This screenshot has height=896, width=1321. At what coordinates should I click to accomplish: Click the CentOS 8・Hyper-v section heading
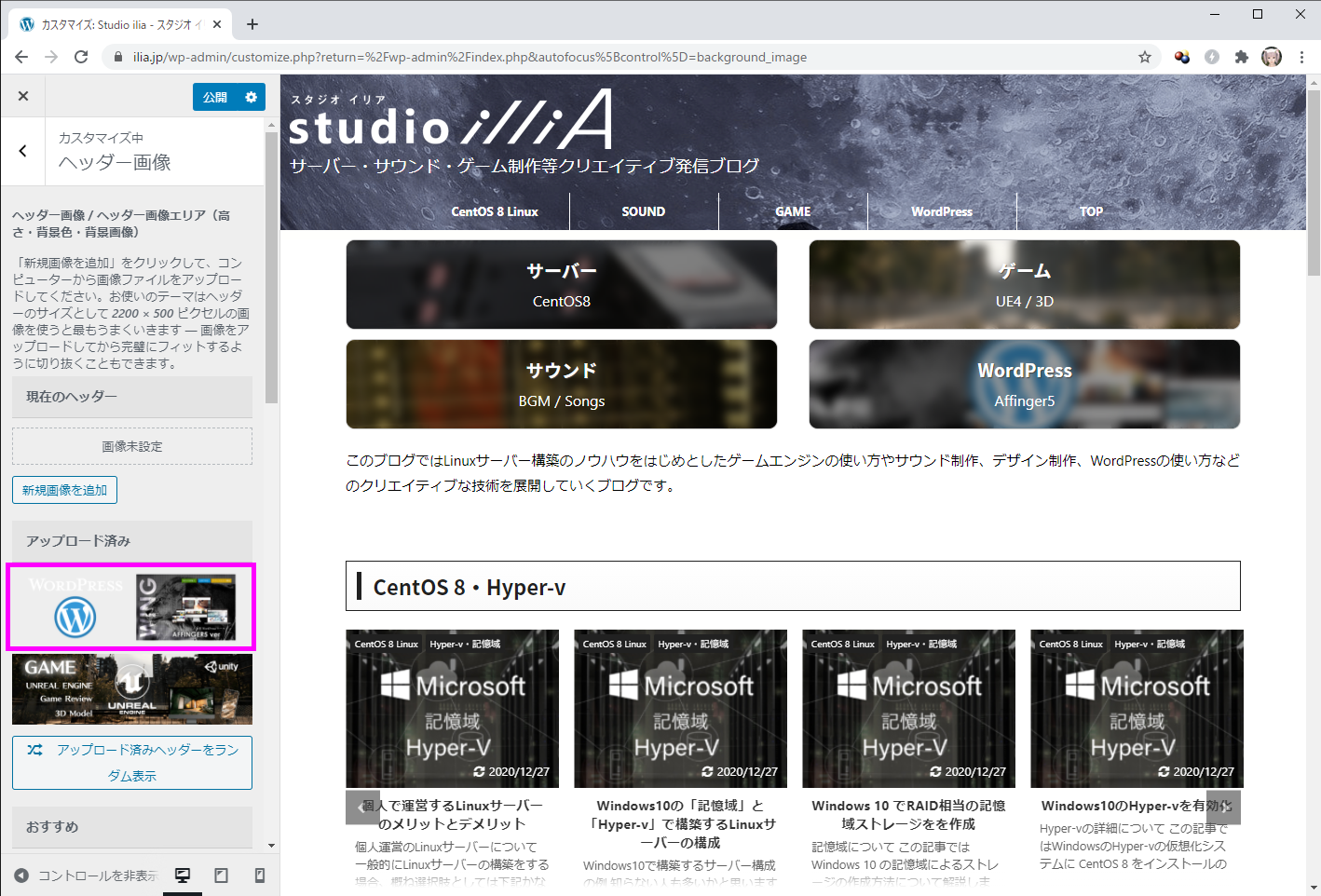pyautogui.click(x=793, y=587)
